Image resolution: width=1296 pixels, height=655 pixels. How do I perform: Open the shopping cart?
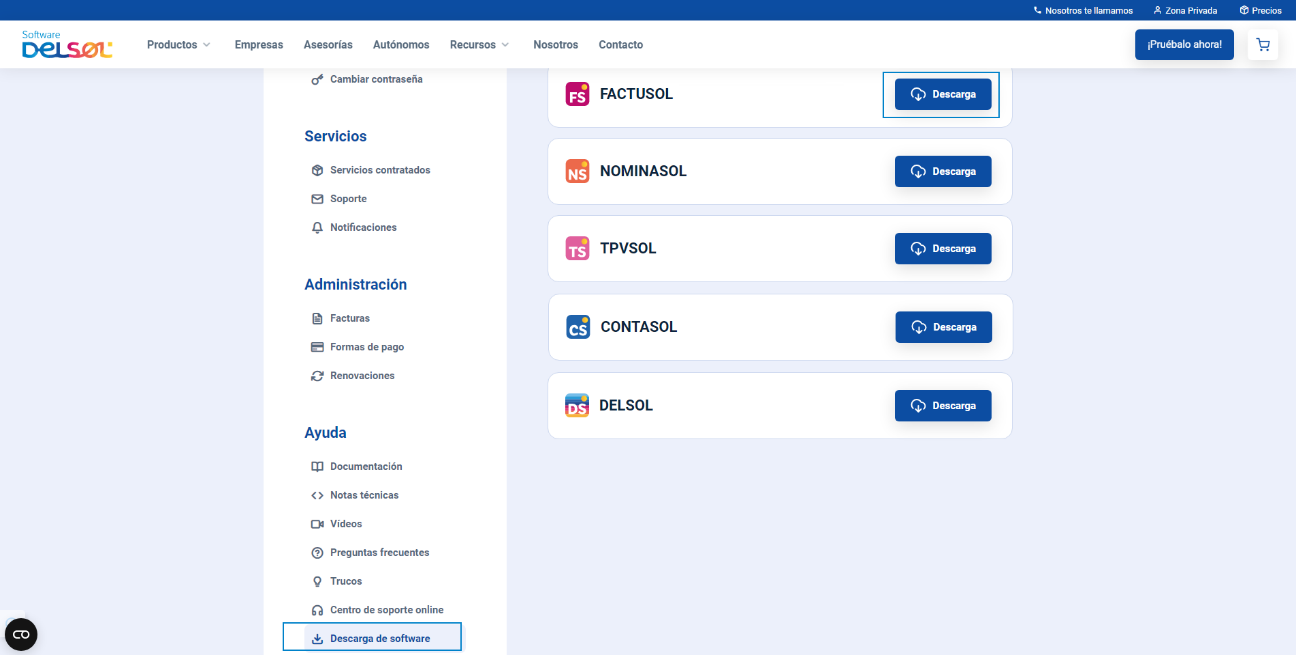point(1262,44)
